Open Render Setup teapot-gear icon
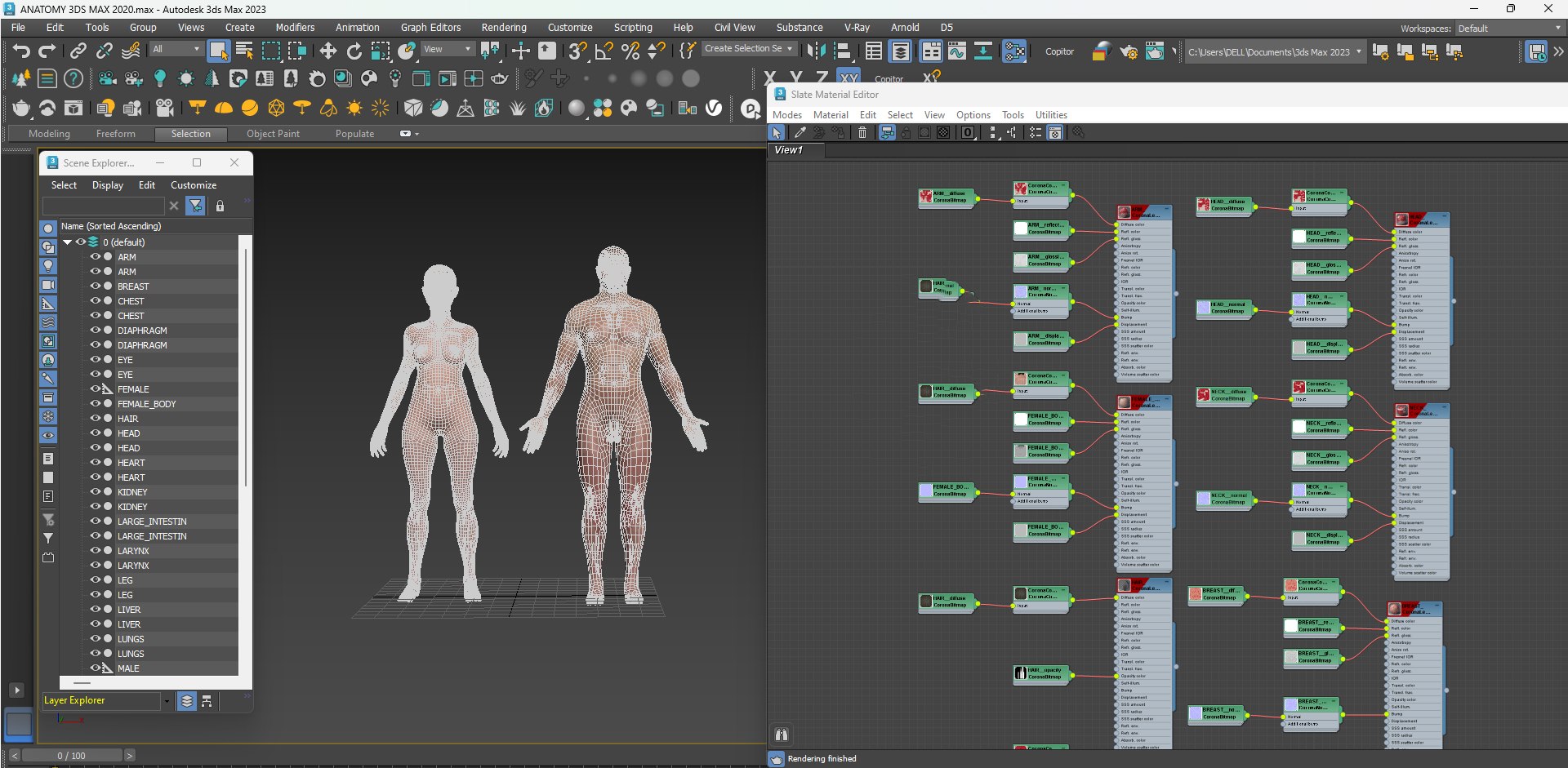The image size is (1568, 768). 1128,51
